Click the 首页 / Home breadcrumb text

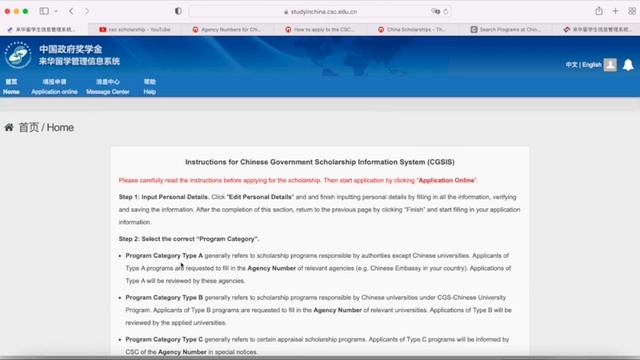click(x=47, y=127)
